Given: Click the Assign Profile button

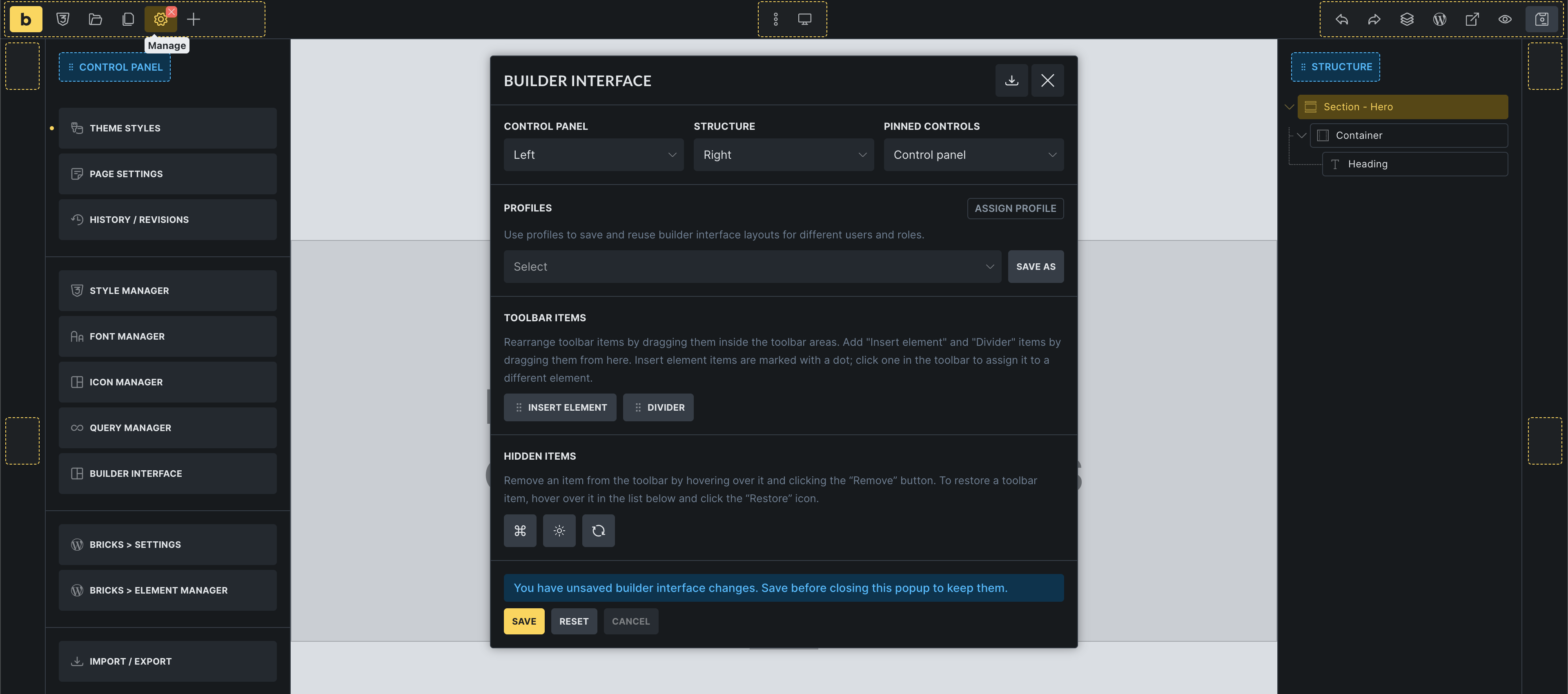Looking at the screenshot, I should [x=1015, y=208].
